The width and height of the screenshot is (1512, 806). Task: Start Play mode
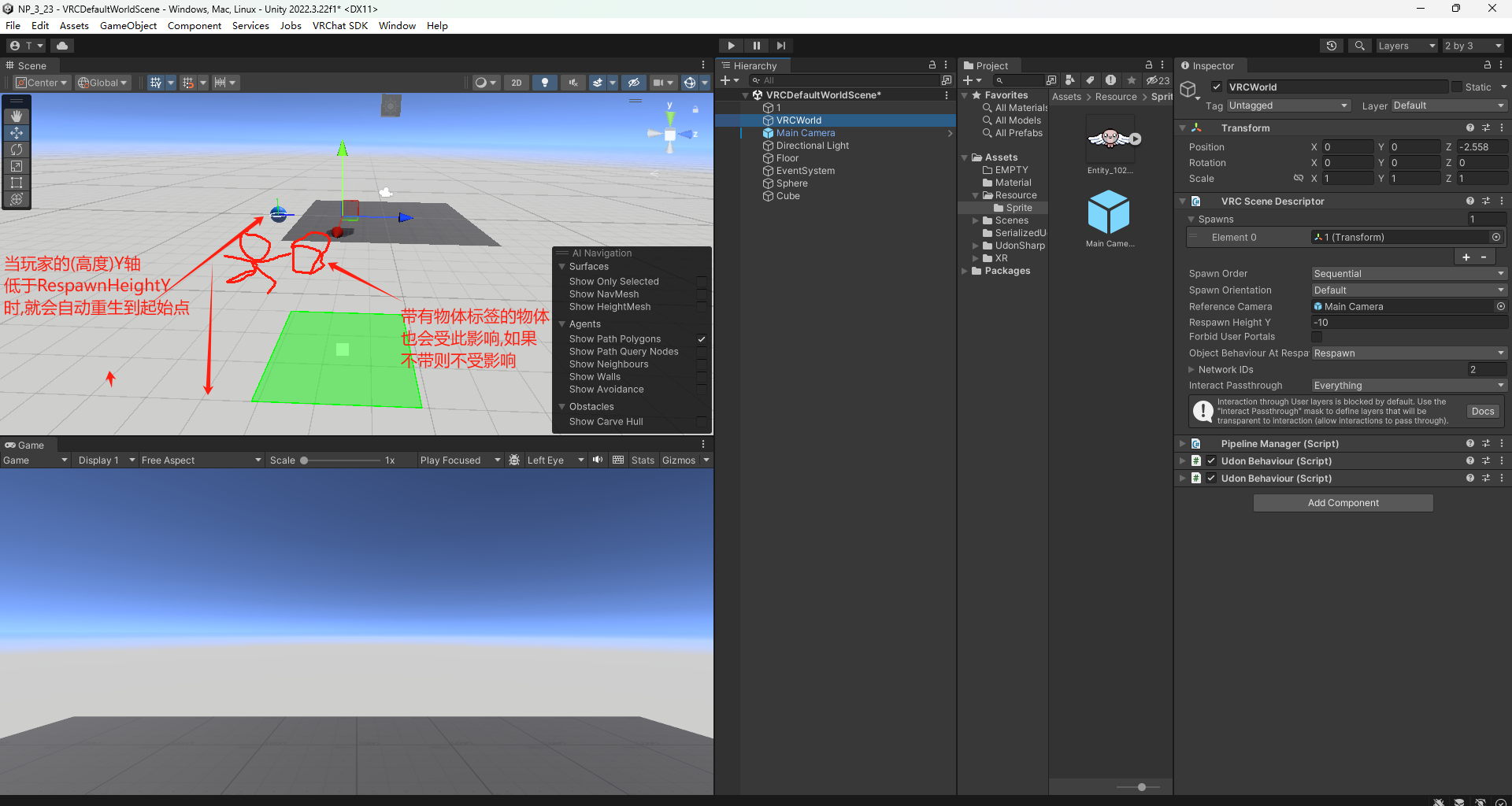[x=731, y=46]
